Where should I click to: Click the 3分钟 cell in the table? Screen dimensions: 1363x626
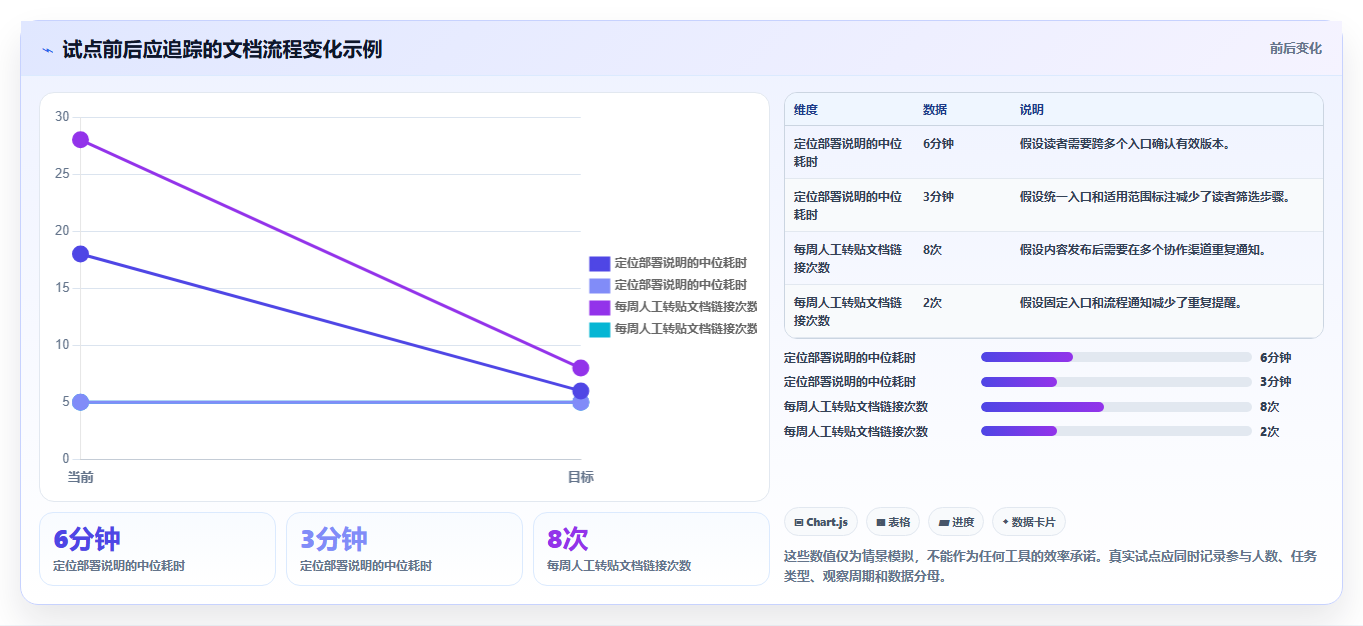click(x=938, y=197)
